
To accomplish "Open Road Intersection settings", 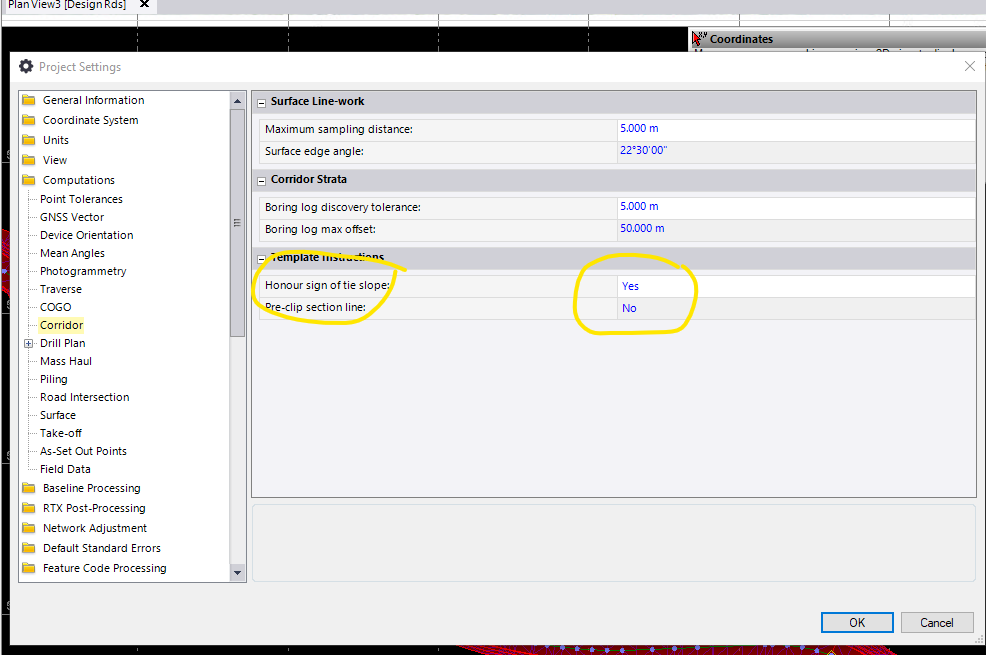I will (x=84, y=397).
